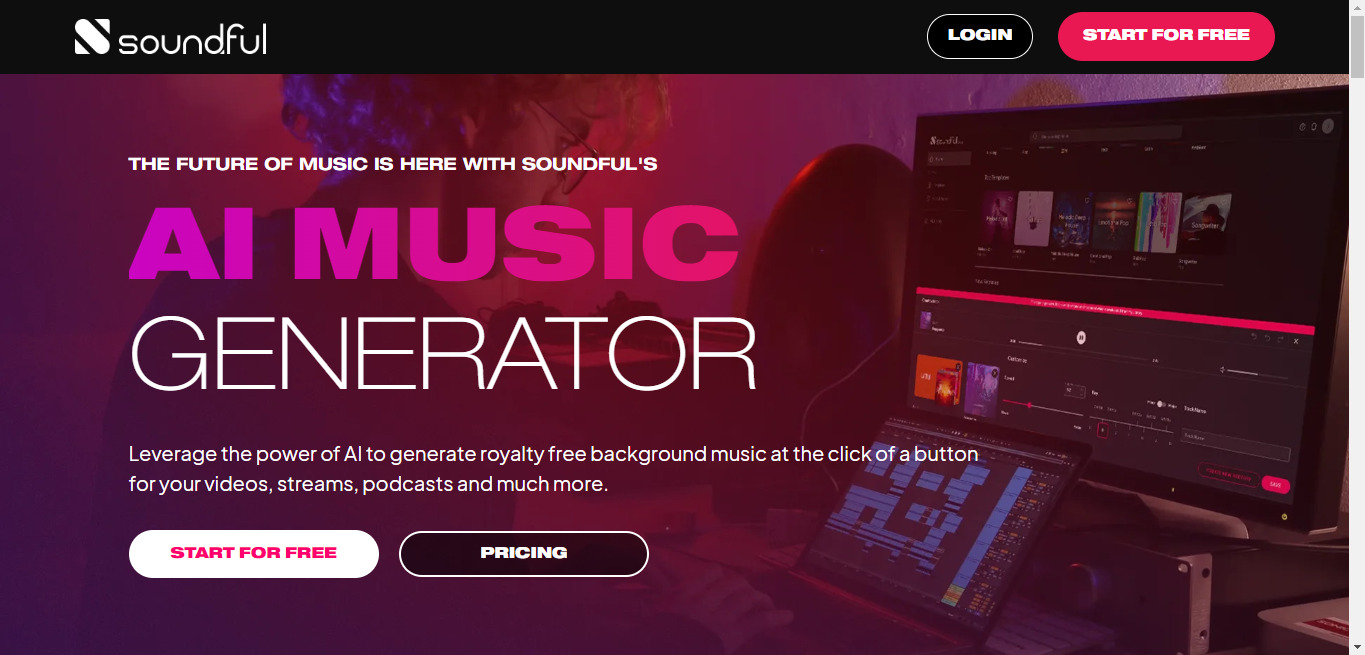1365x655 pixels.
Task: Click the volume slider on the monitor player
Action: 1257,373
